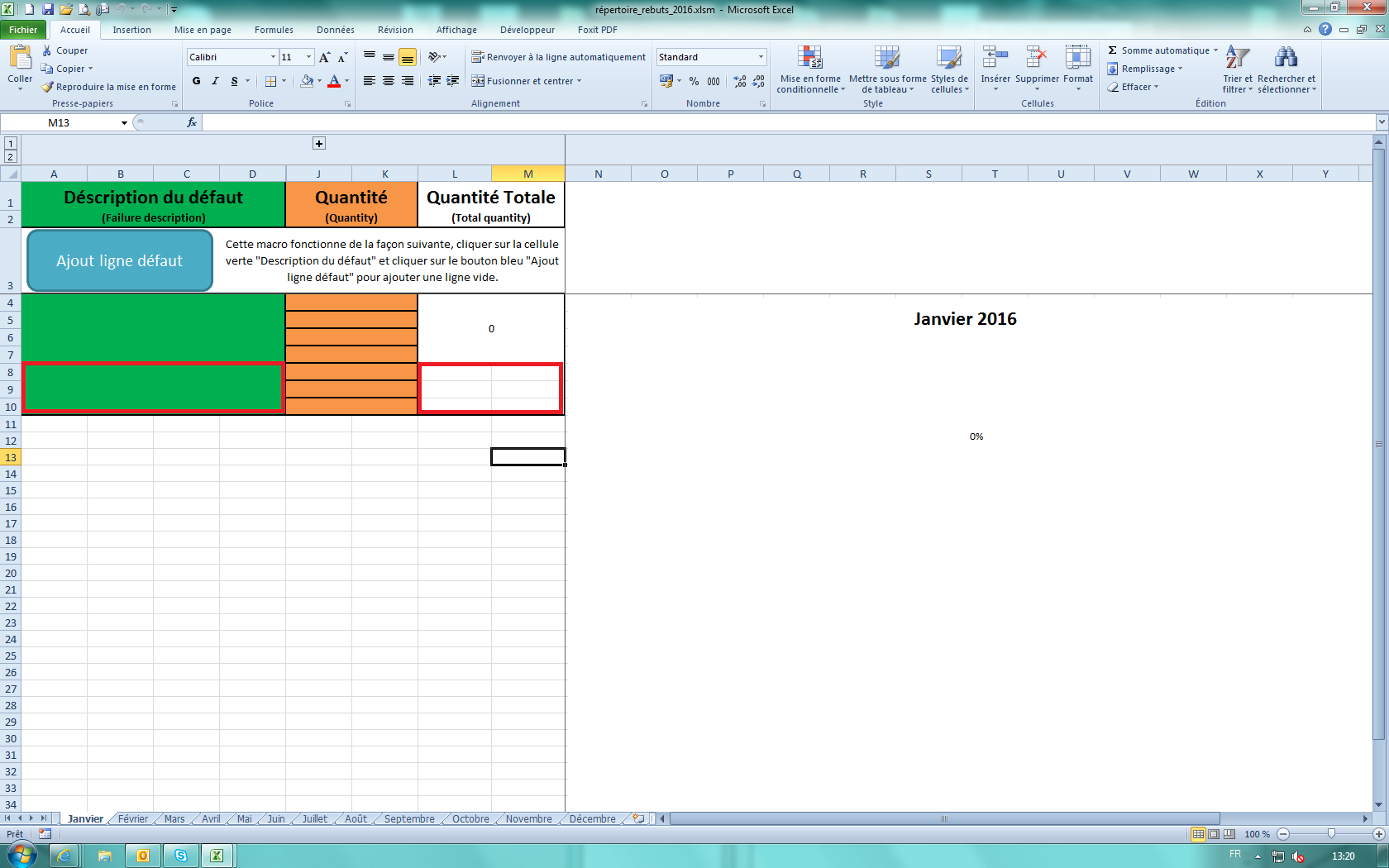Click the text orientation icon
This screenshot has height=868, width=1389.
point(434,57)
